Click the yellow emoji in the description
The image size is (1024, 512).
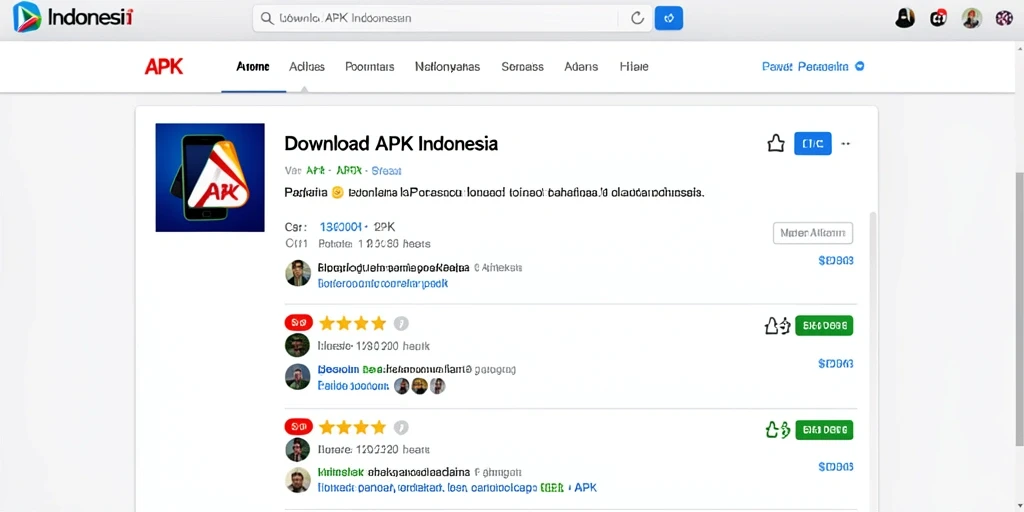(x=338, y=193)
